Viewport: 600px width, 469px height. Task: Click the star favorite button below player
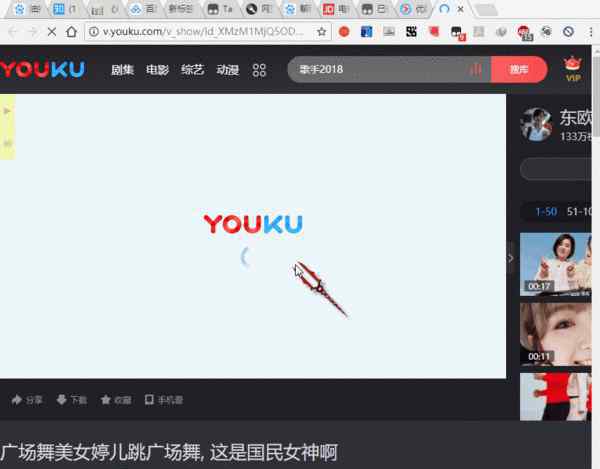[x=116, y=400]
